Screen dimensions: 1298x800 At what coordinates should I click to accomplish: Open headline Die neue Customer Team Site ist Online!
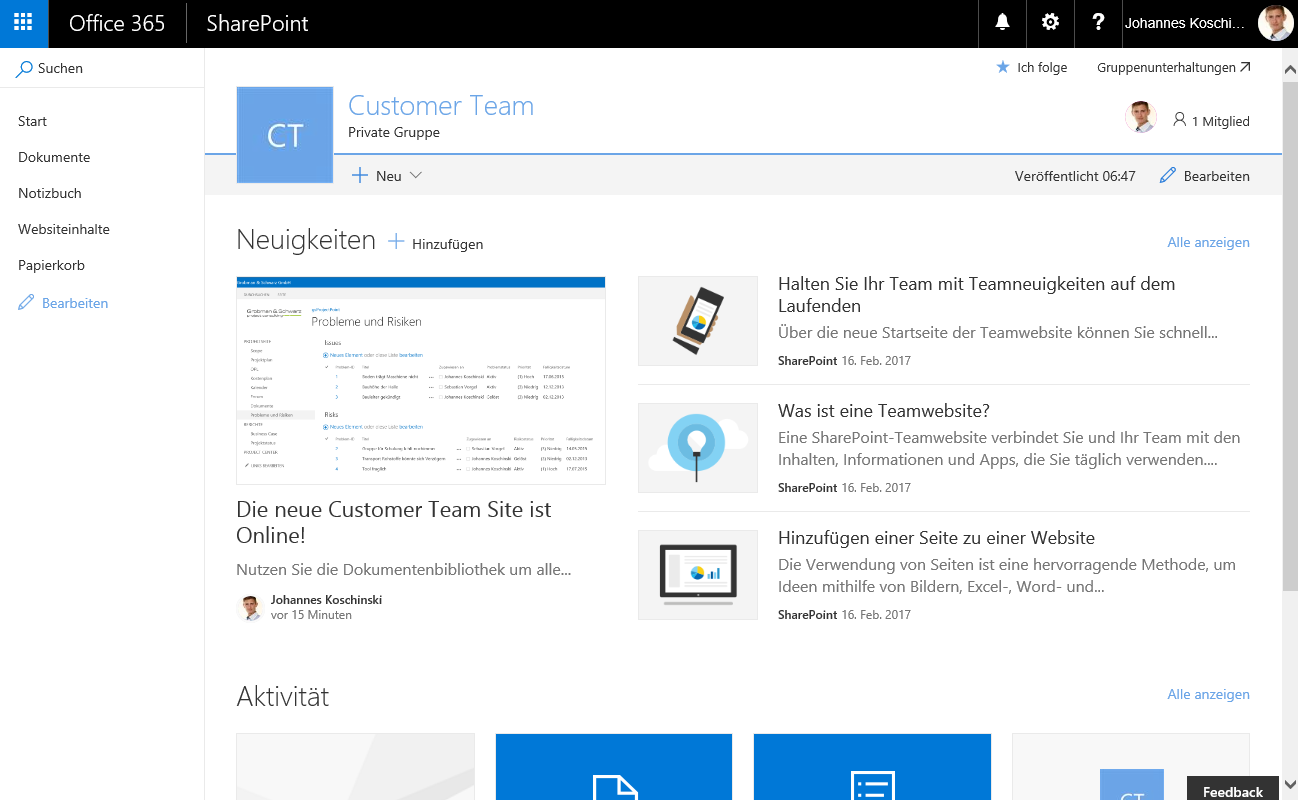(394, 522)
